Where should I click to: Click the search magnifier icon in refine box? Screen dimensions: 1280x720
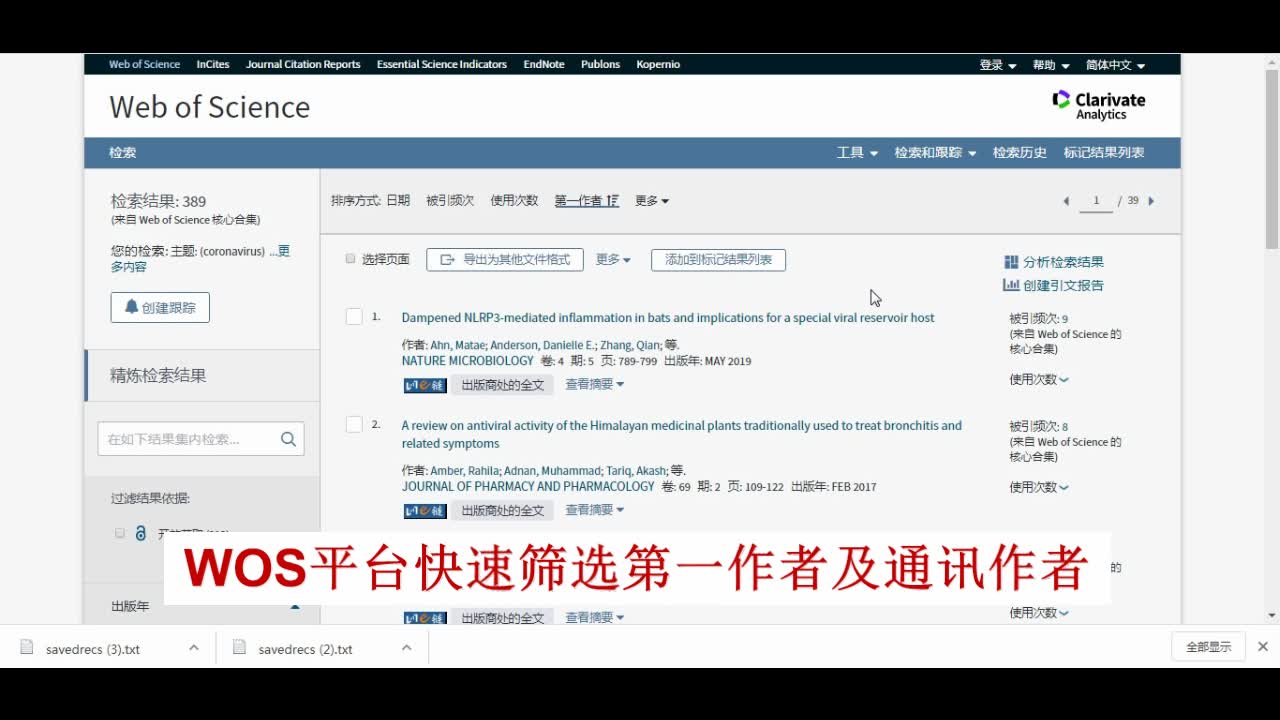(x=288, y=439)
